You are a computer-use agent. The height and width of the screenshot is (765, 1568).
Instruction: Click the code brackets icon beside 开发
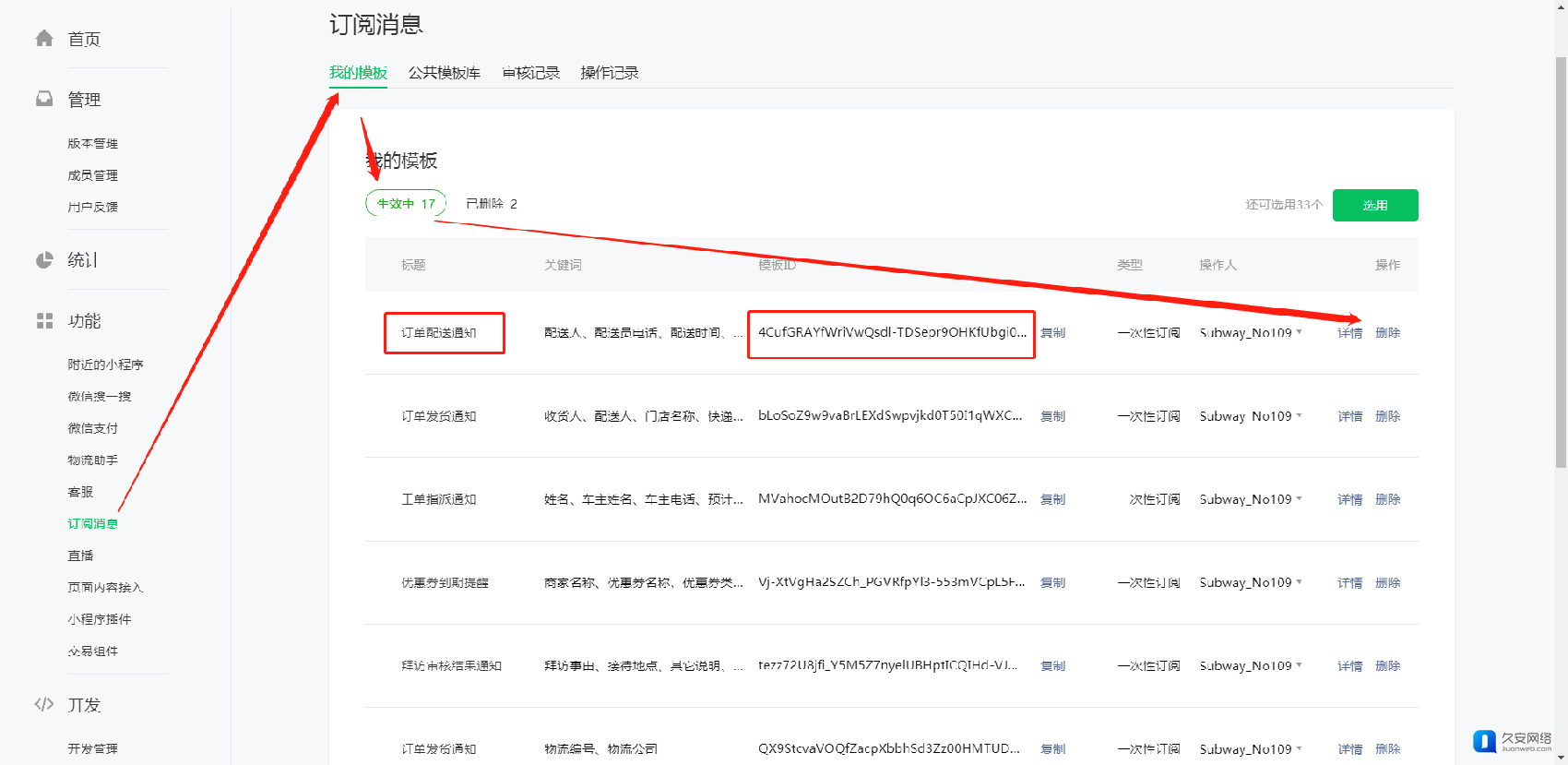pos(44,704)
